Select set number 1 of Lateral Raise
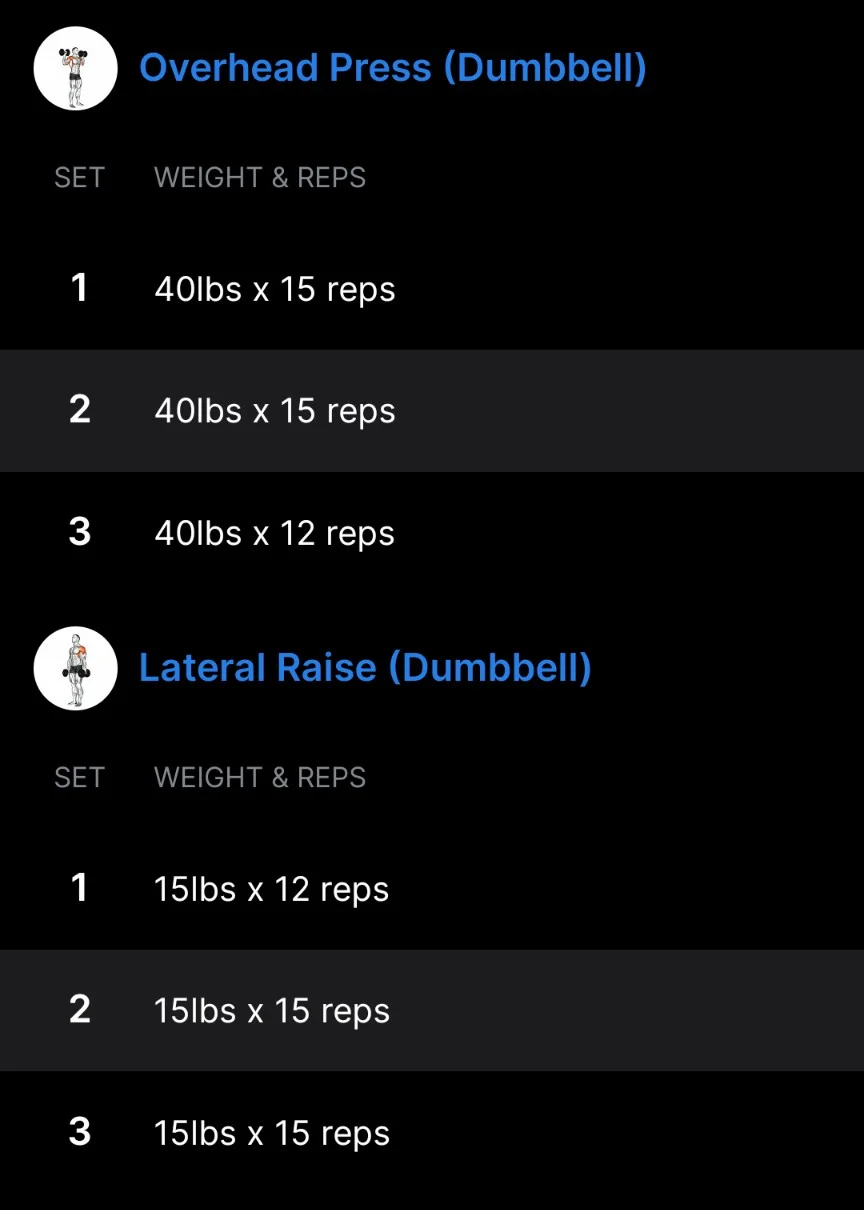This screenshot has height=1210, width=864. coord(79,889)
